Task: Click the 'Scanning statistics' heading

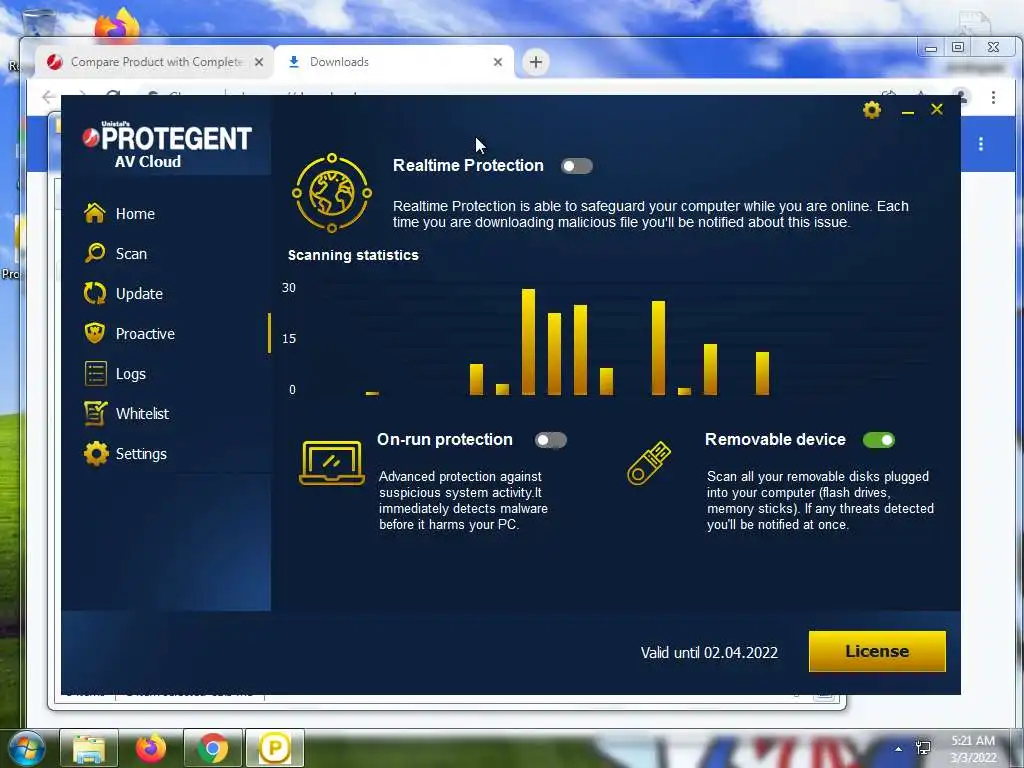Action: coord(353,255)
